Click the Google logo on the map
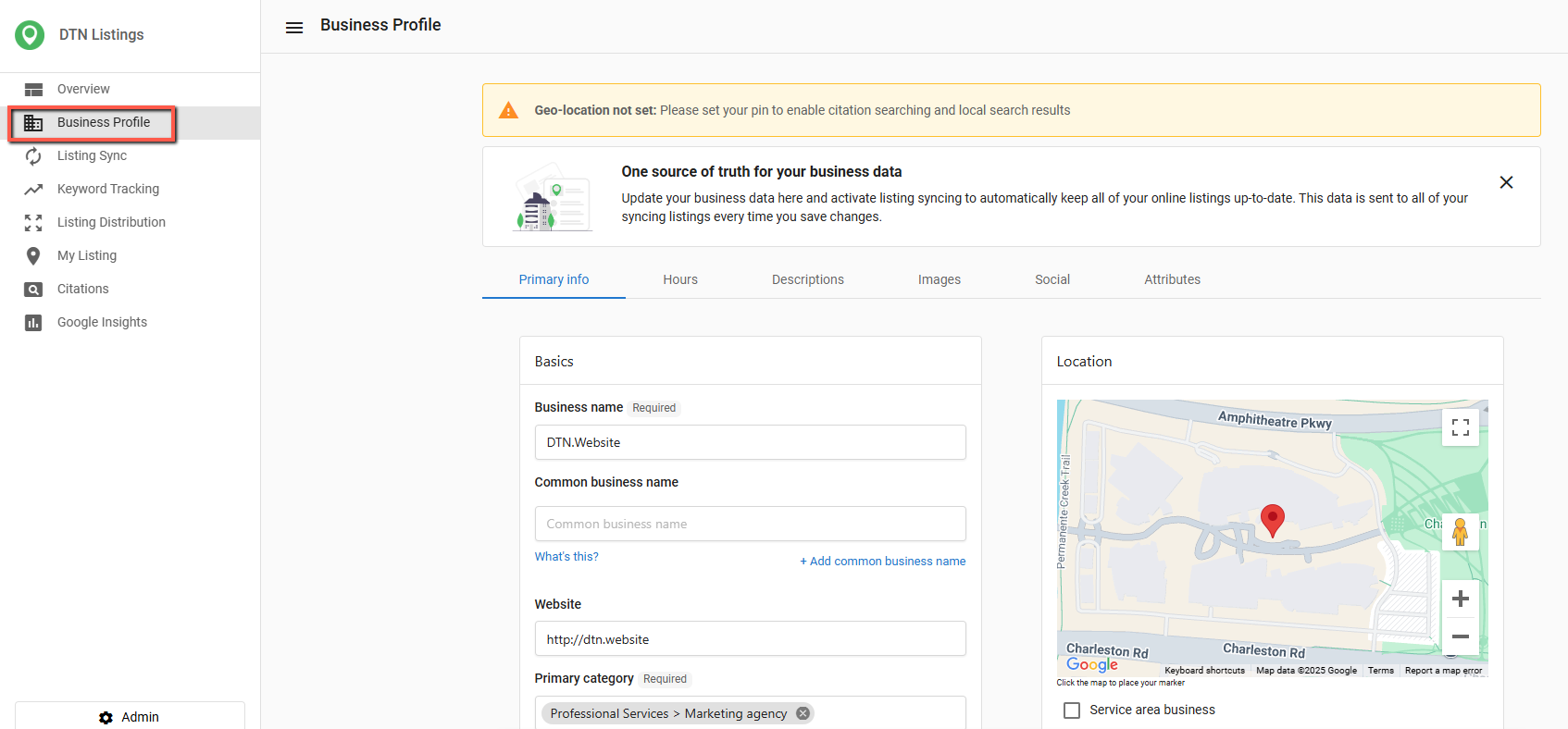 [x=1092, y=664]
